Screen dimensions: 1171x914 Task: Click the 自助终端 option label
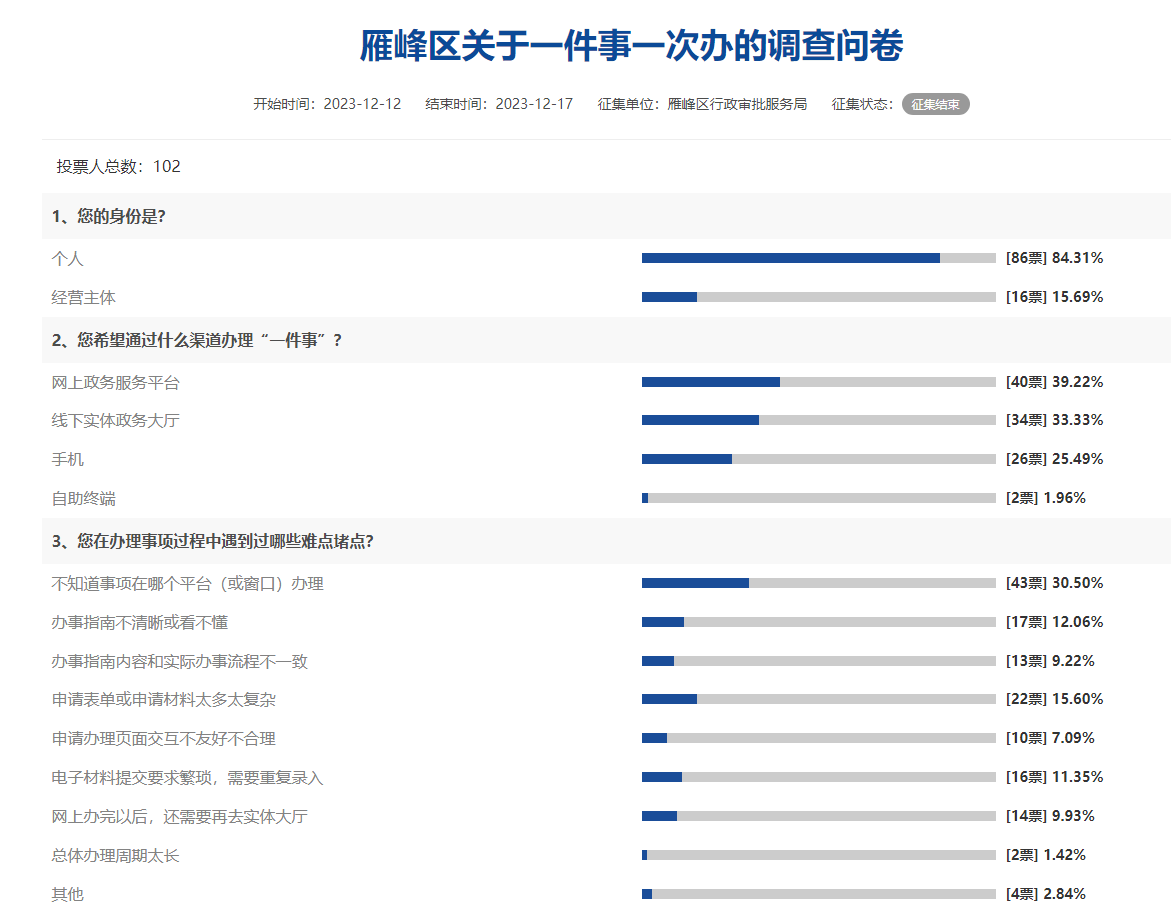coord(84,498)
